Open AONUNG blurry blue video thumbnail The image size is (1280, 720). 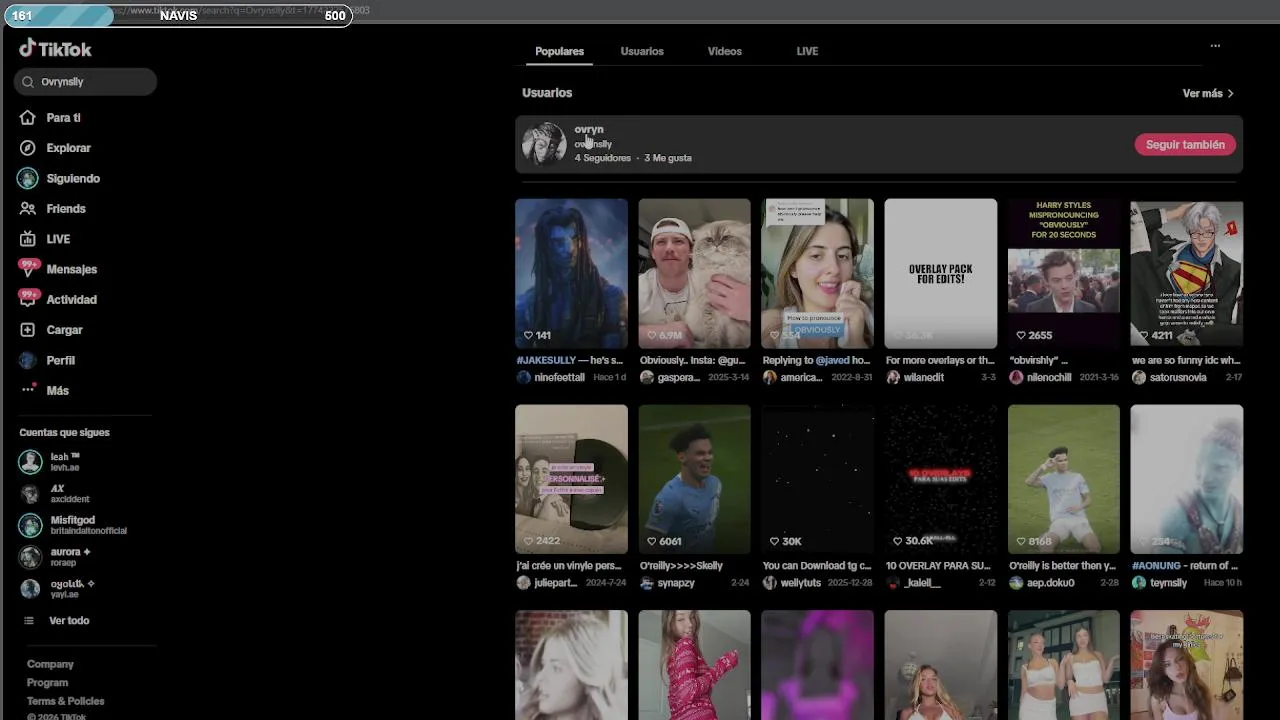coord(1186,479)
